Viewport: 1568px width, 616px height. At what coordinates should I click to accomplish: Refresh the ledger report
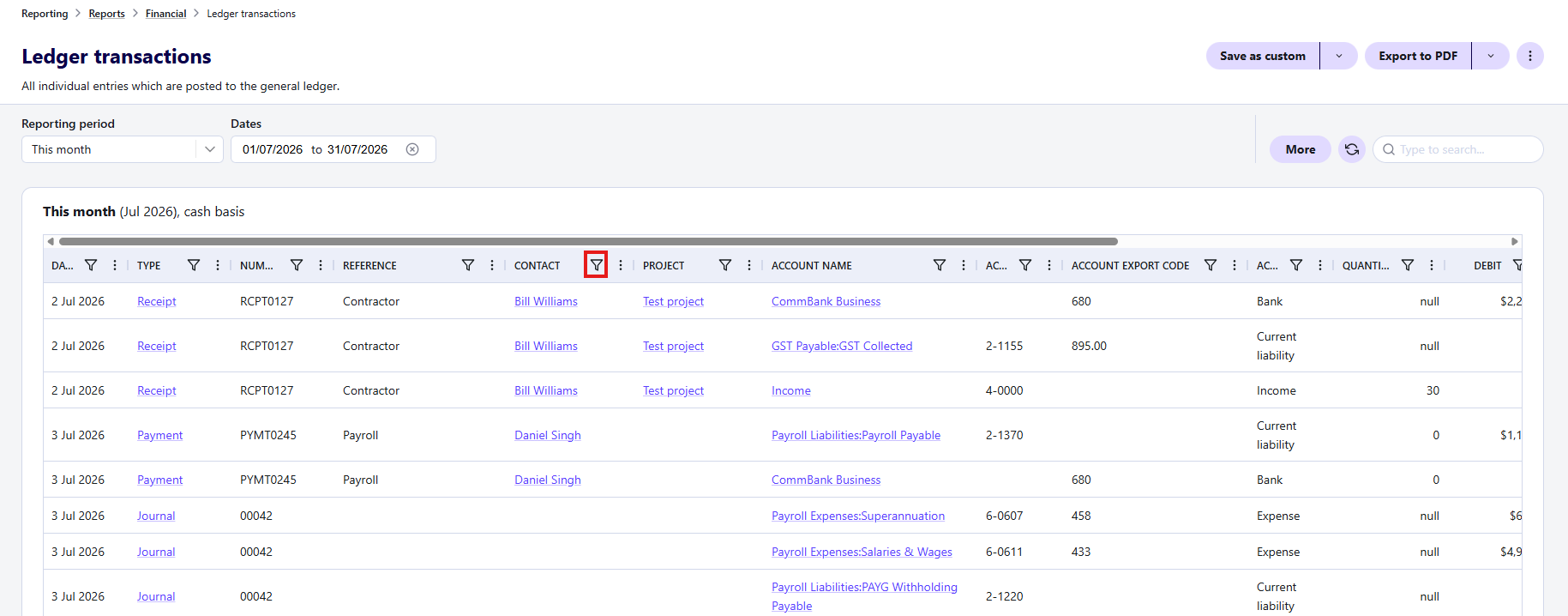point(1352,149)
